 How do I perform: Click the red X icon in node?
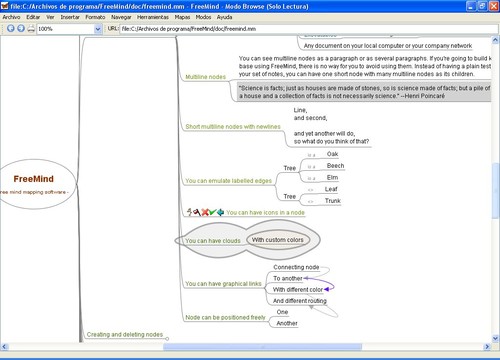tap(205, 212)
